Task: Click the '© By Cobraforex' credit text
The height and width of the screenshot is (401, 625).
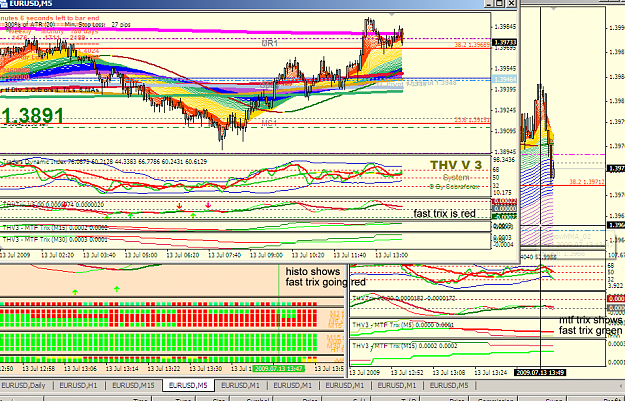Action: click(454, 186)
